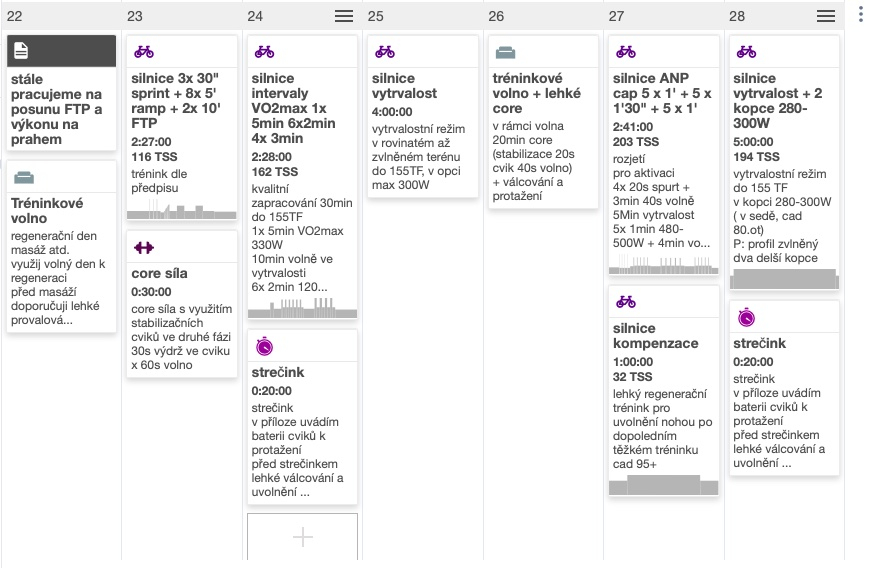
Task: Click interval graph thumbnail on VO2max workout
Action: tap(302, 308)
